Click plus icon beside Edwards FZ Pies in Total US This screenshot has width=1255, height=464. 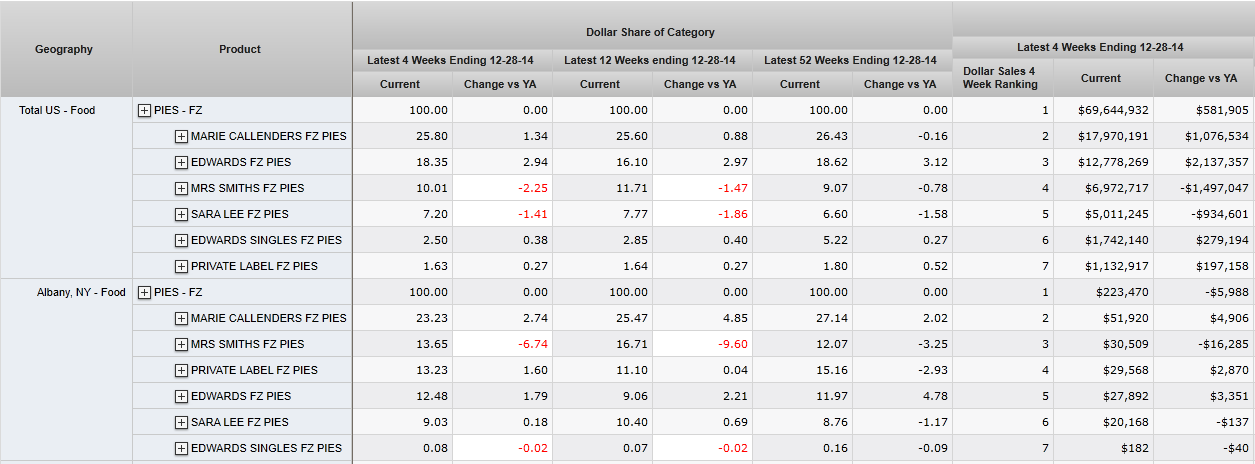[181, 162]
